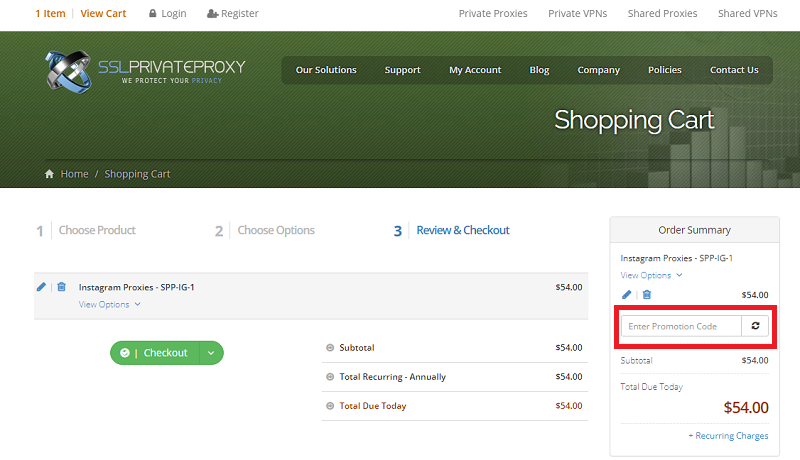This screenshot has height=460, width=800.
Task: Click Total Recurring - Annually label
Action: (x=392, y=377)
